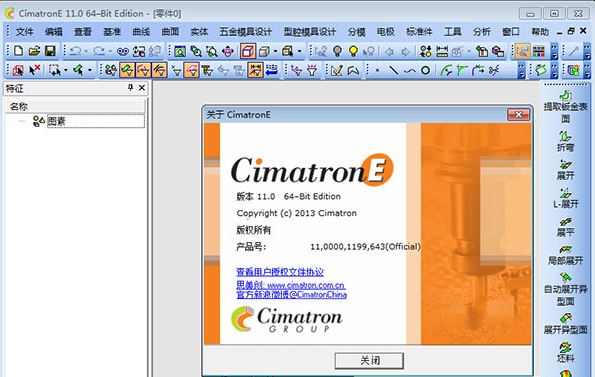Viewport: 595px width, 377px height.
Task: Click the color palette grid icon
Action: coord(538,51)
